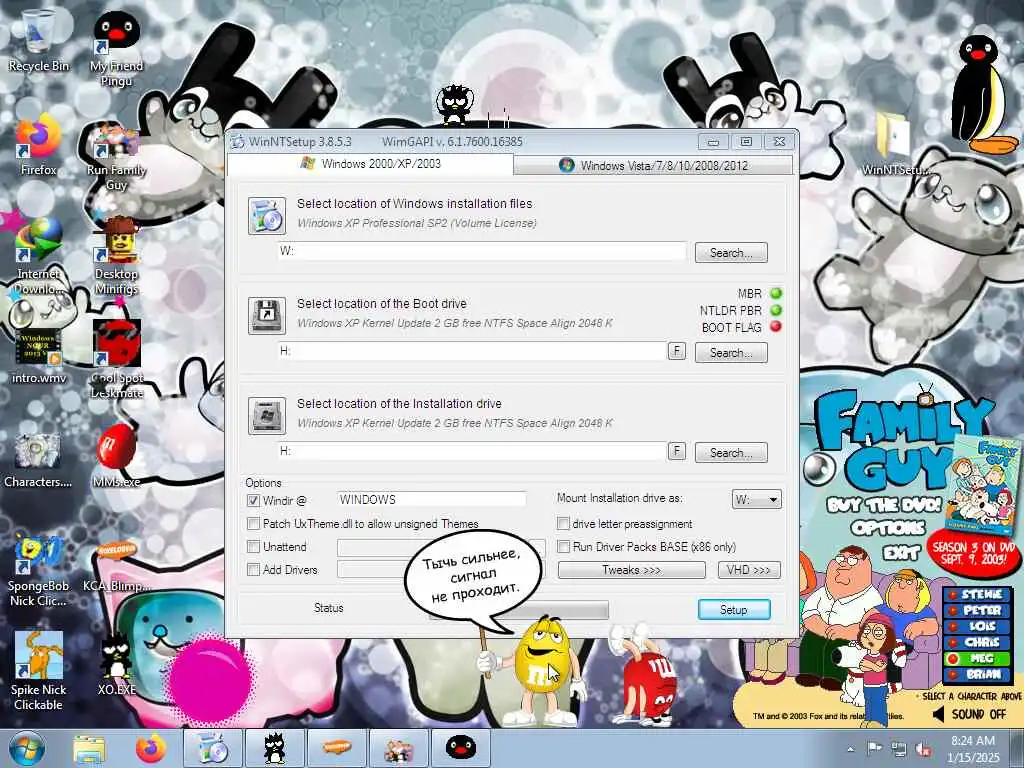The image size is (1024, 768).
Task: Click the Setup button
Action: click(x=734, y=609)
